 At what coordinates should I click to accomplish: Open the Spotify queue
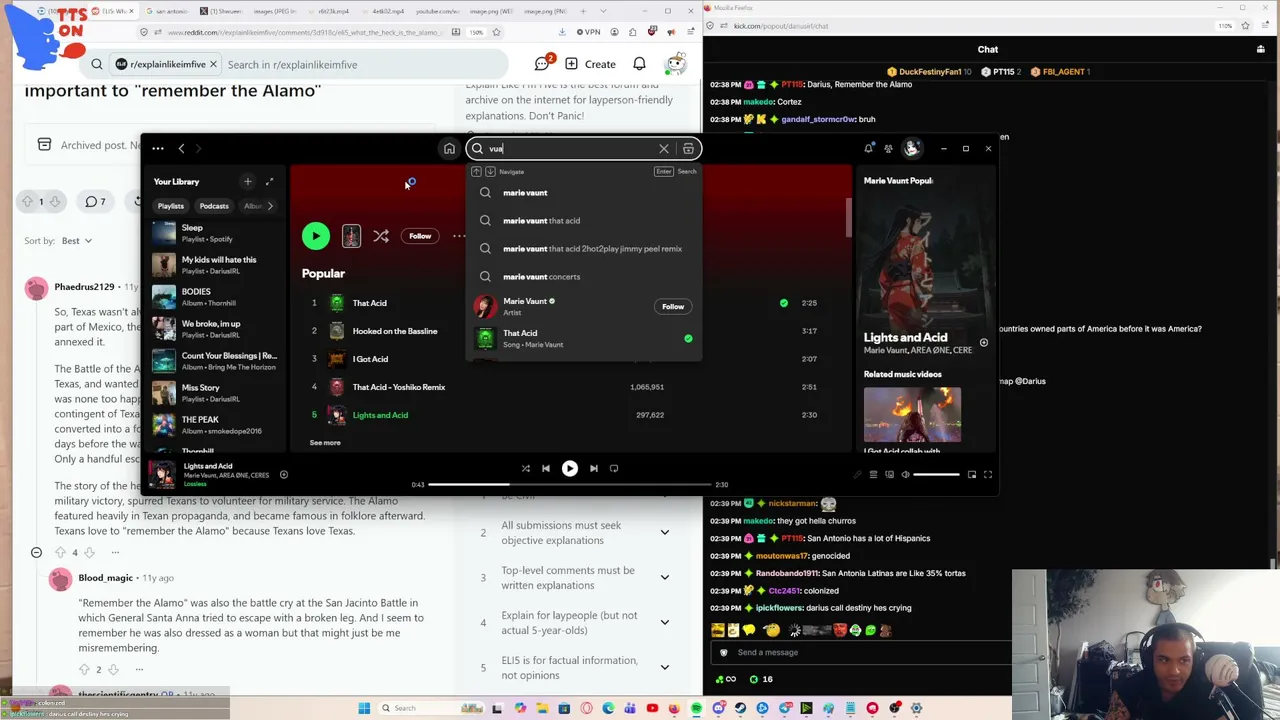click(873, 475)
